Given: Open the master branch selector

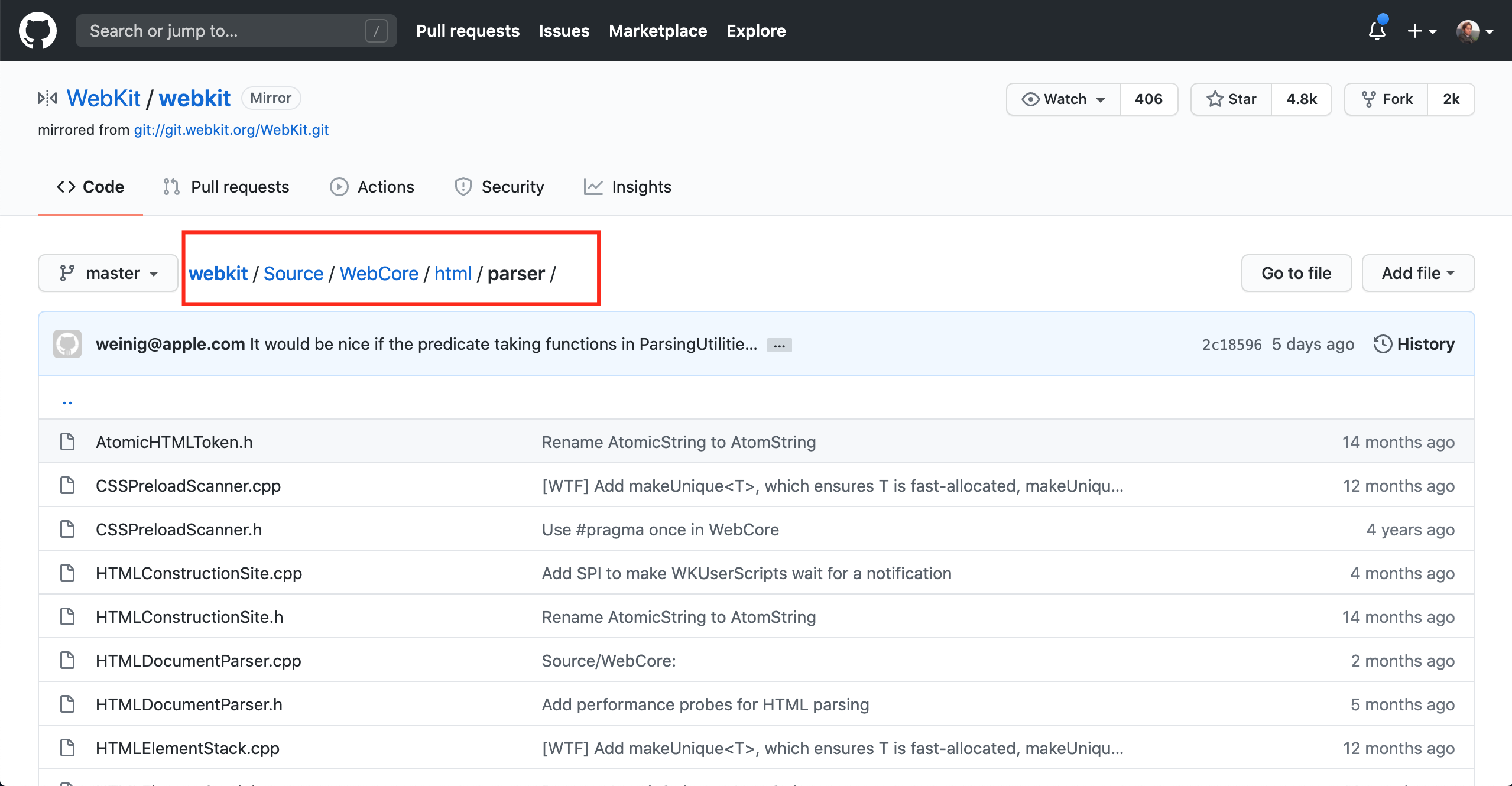Looking at the screenshot, I should tap(108, 273).
